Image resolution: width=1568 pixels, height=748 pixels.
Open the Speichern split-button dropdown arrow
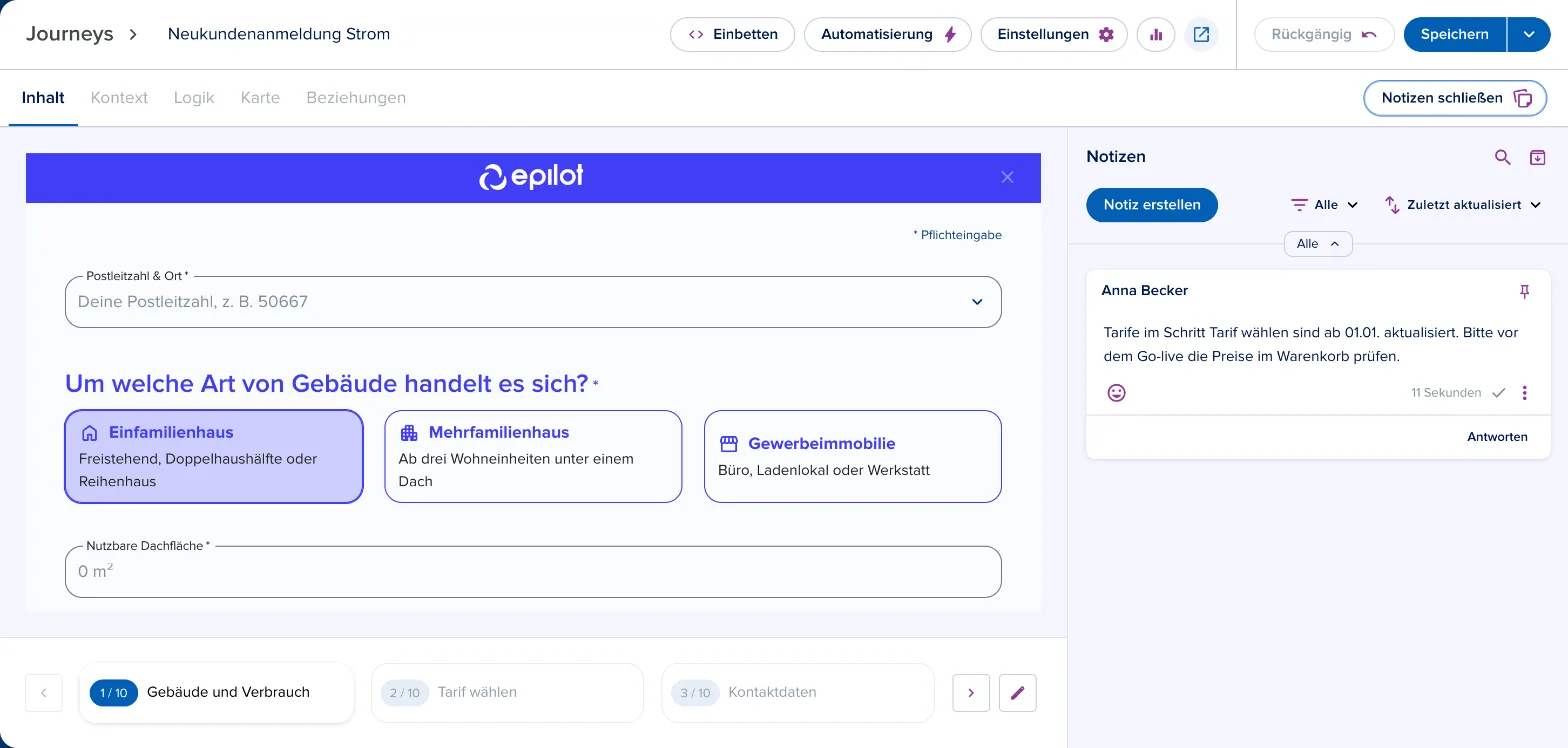pyautogui.click(x=1529, y=34)
